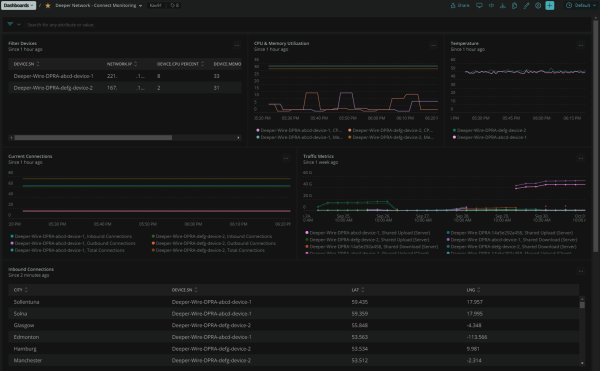Click the Share button icon

[x=453, y=5]
